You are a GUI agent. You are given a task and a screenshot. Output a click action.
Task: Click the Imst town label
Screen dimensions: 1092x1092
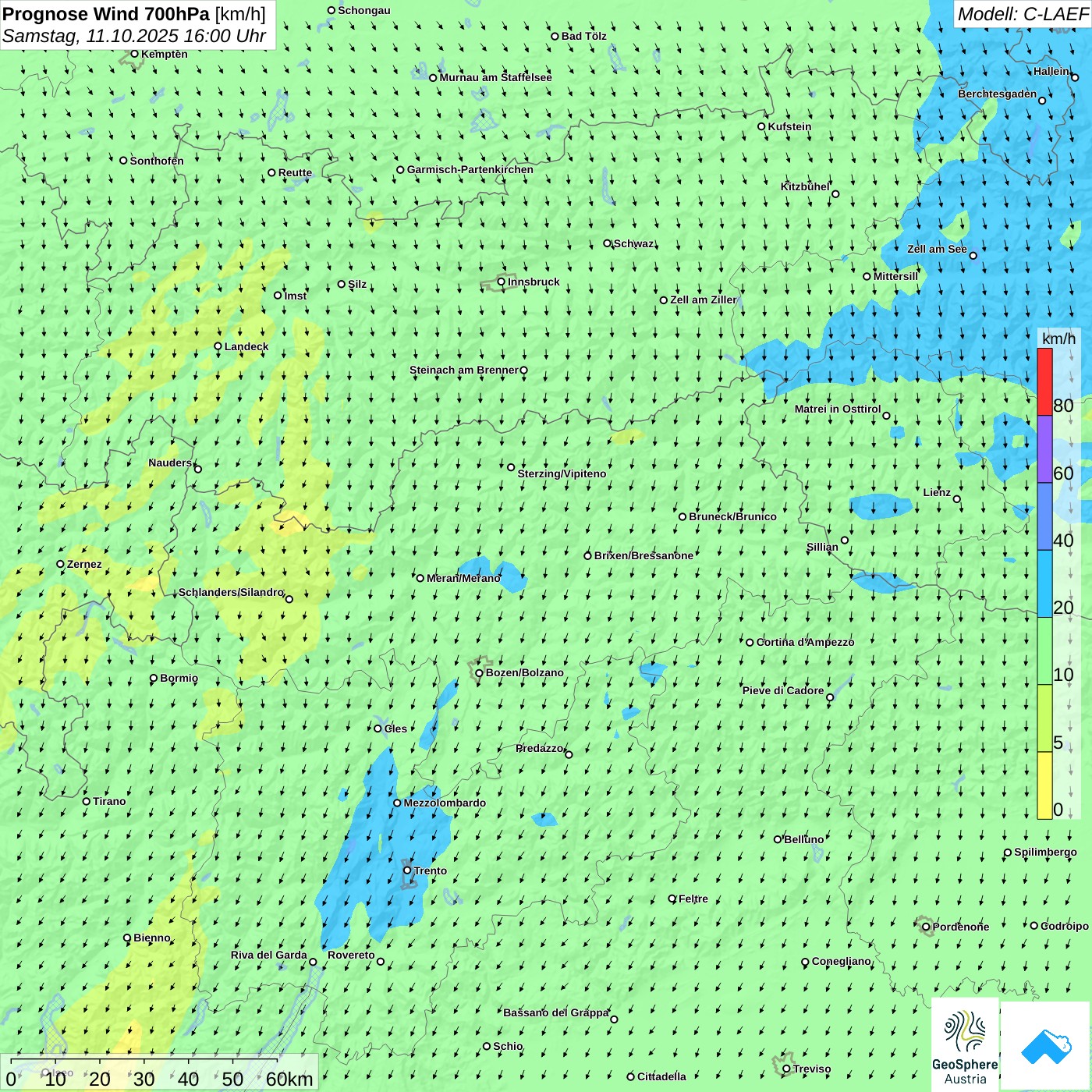(296, 296)
